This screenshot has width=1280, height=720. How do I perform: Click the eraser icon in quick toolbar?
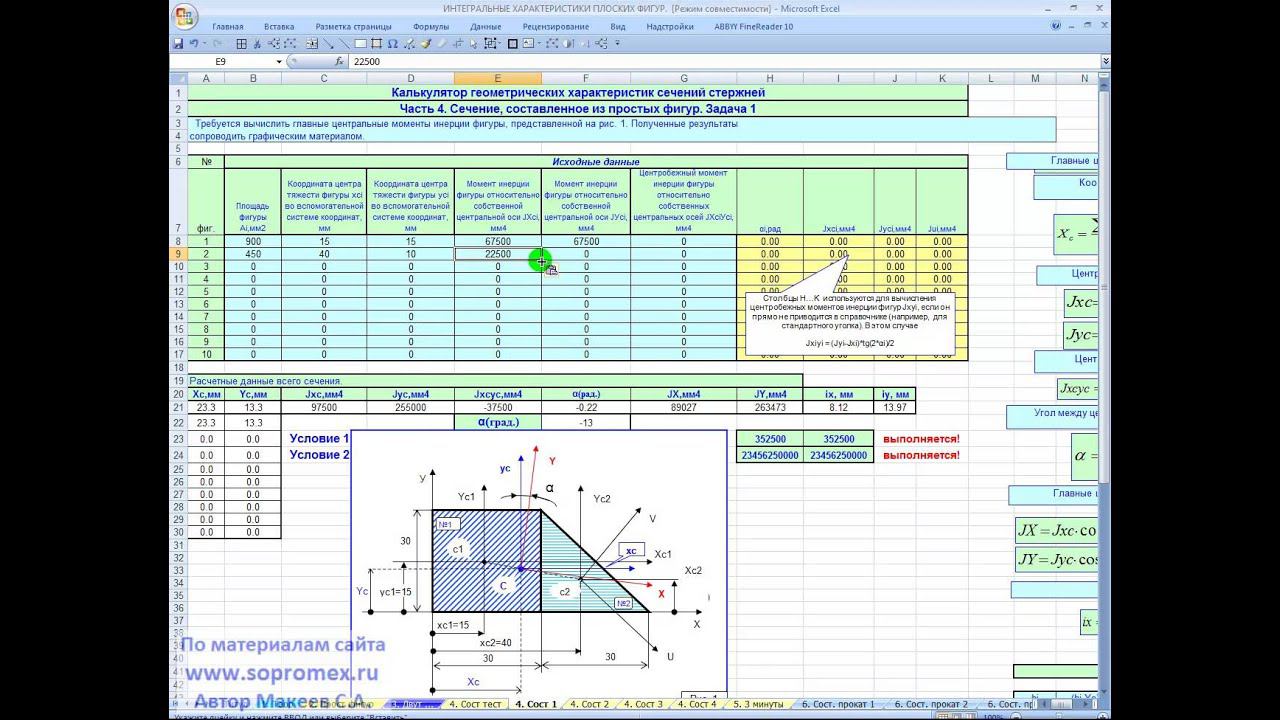coord(441,44)
